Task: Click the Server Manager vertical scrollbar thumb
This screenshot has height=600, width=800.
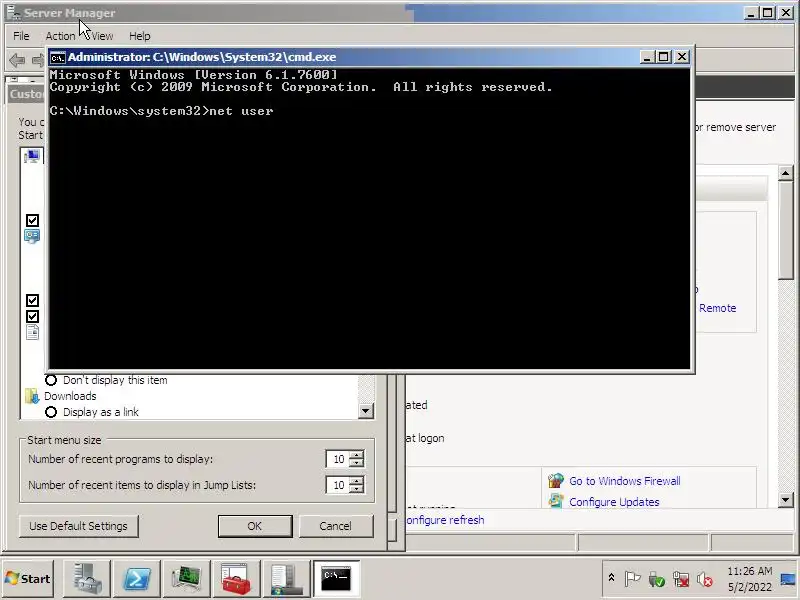Action: pyautogui.click(x=786, y=230)
